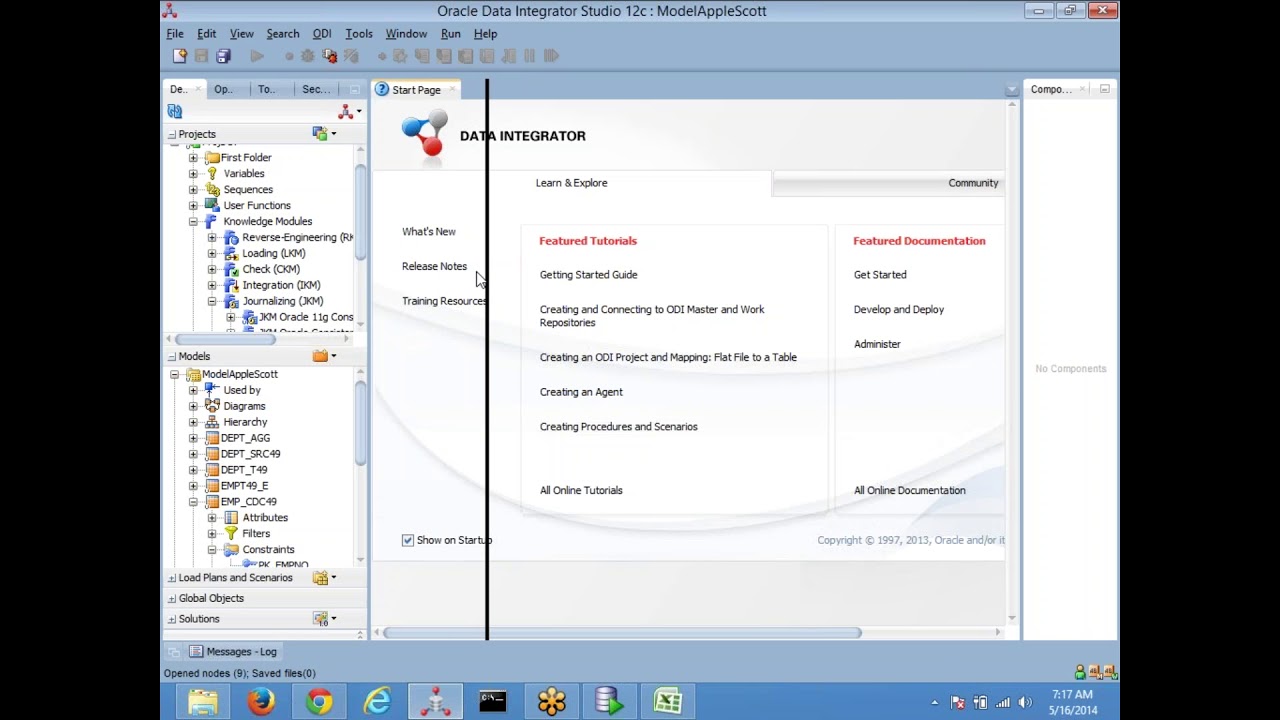
Task: Click the New toolbar icon
Action: tap(179, 56)
